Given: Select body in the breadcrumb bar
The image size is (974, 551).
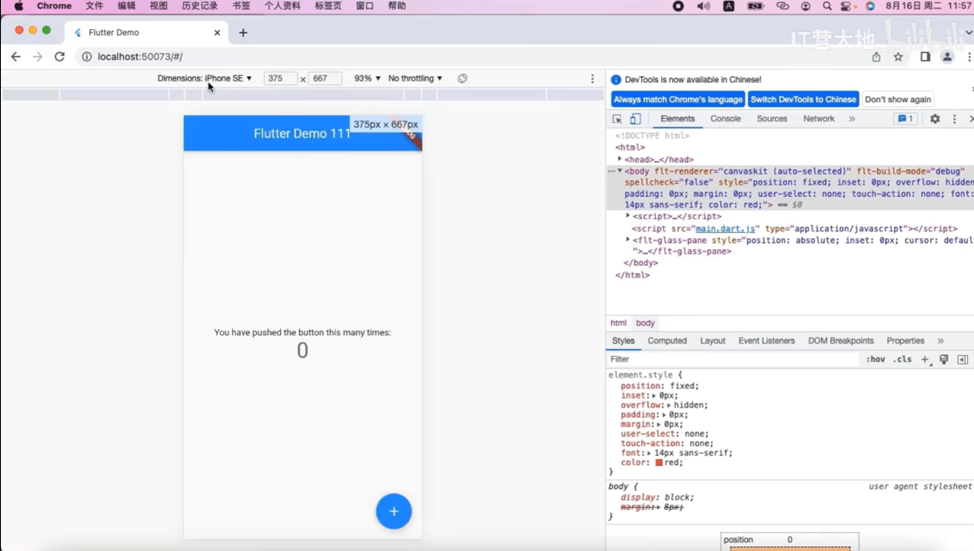Looking at the screenshot, I should click(x=645, y=323).
